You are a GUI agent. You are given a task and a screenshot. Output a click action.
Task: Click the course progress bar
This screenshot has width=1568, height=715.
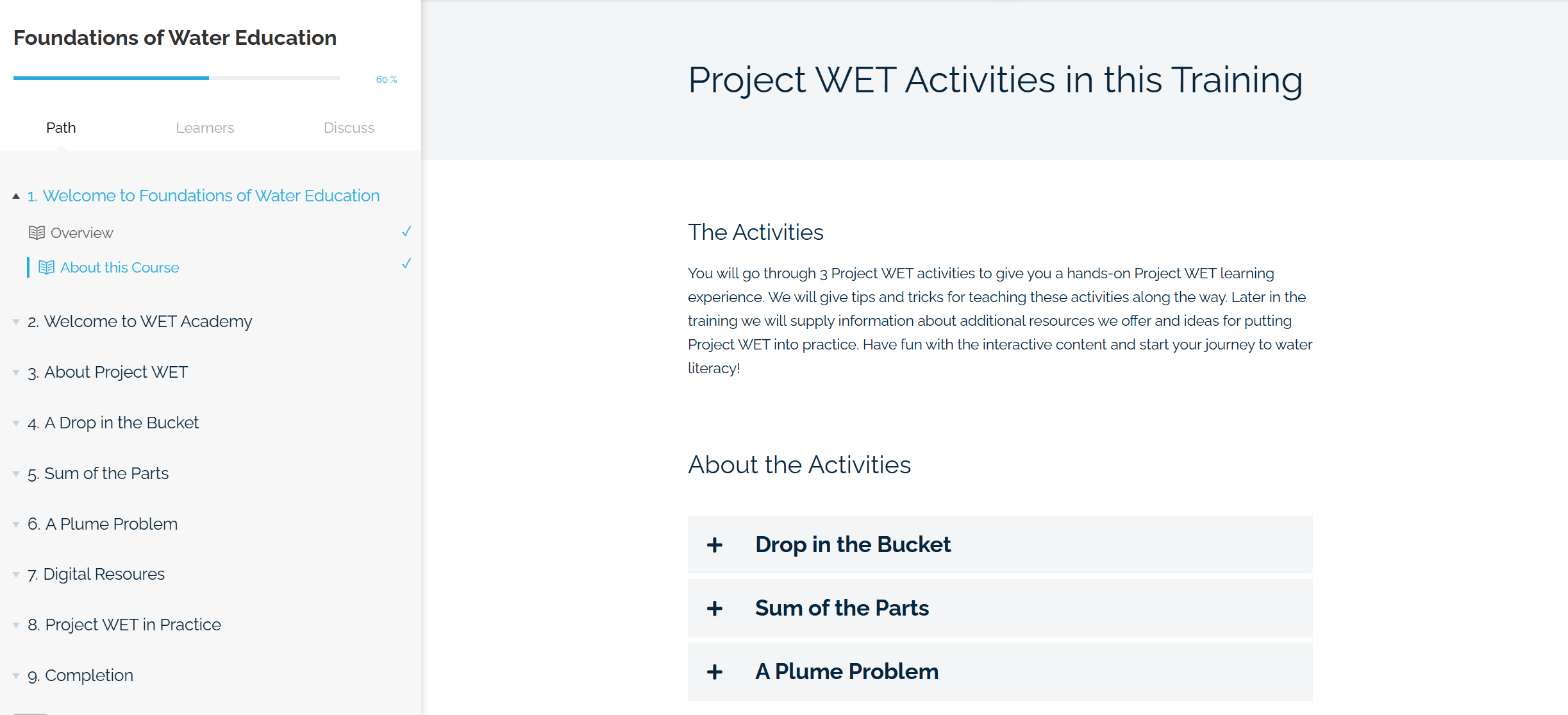(x=176, y=78)
